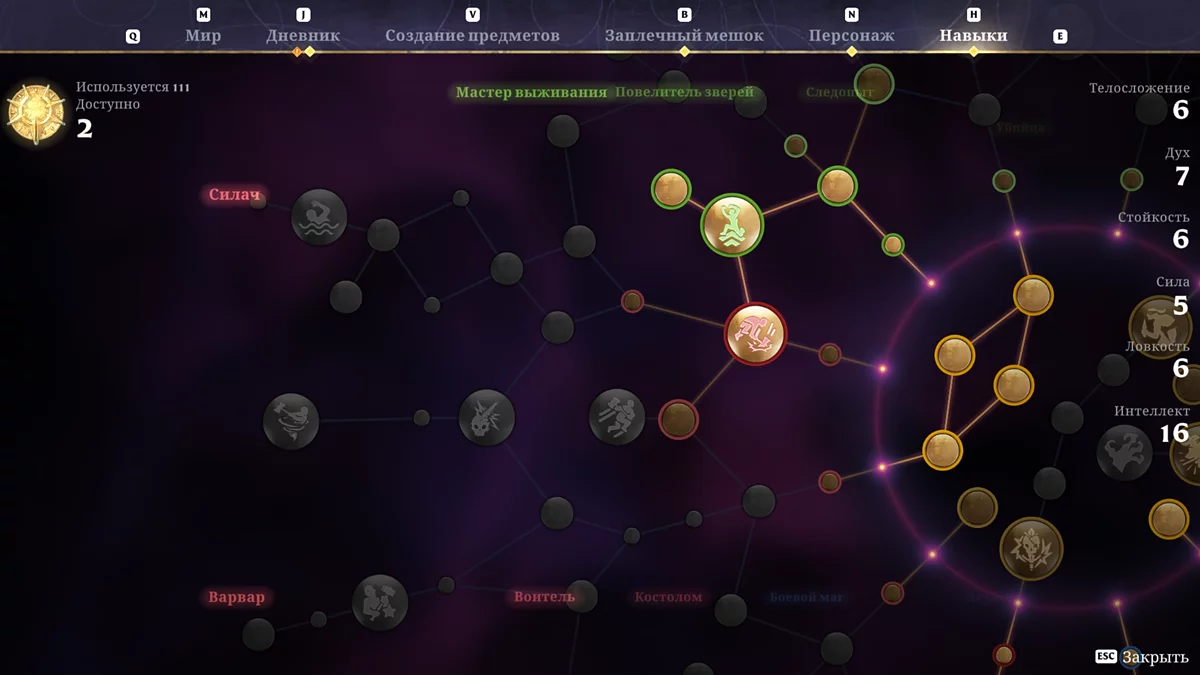Select the gold skull emblem skill node
The height and width of the screenshot is (675, 1200).
pyautogui.click(x=1031, y=548)
